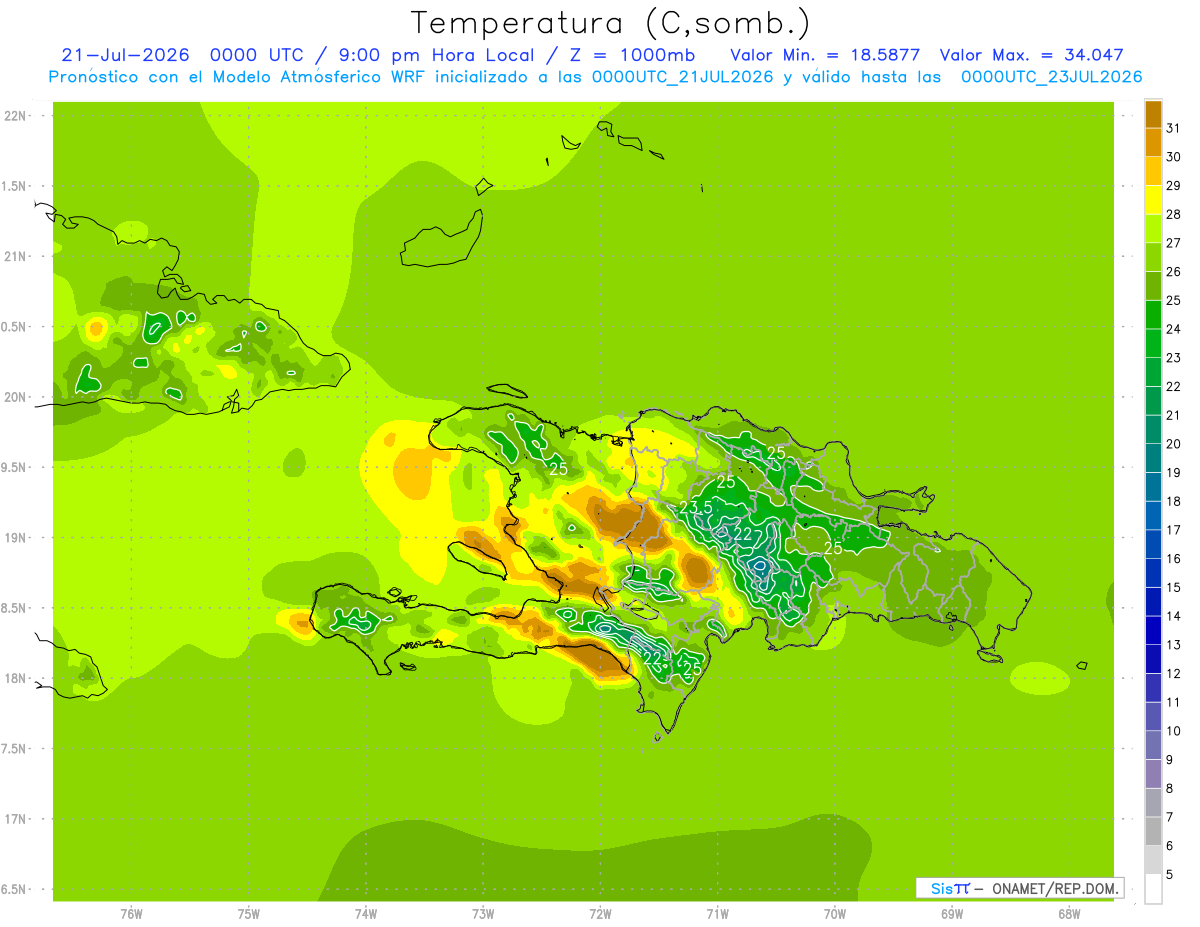Click the "6" label on the color bar

point(1170,846)
